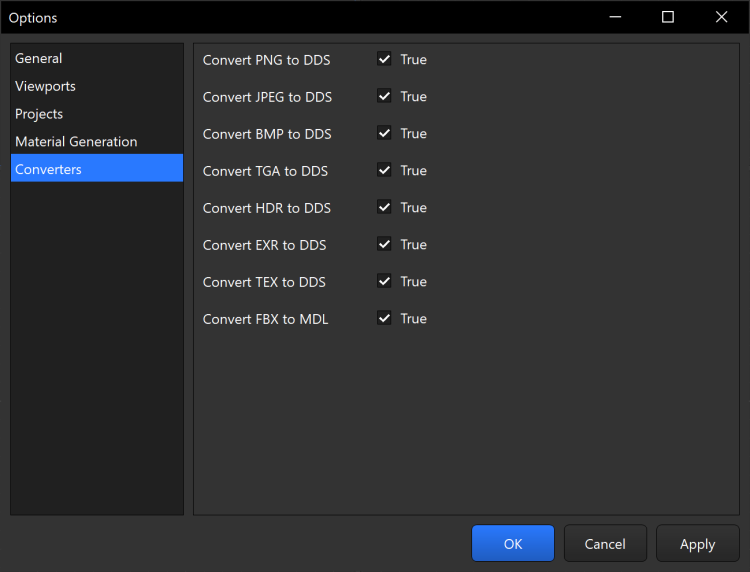Image resolution: width=750 pixels, height=572 pixels.
Task: Apply the converter settings
Action: click(x=697, y=544)
